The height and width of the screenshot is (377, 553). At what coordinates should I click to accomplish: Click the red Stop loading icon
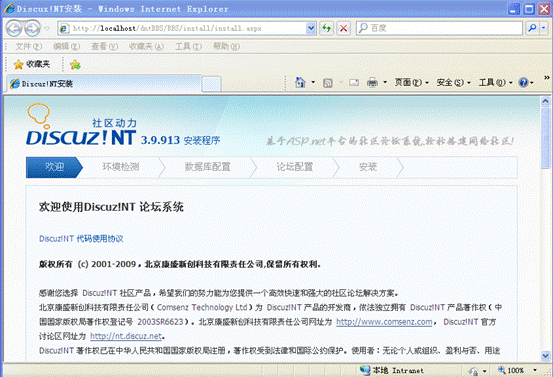pos(343,28)
